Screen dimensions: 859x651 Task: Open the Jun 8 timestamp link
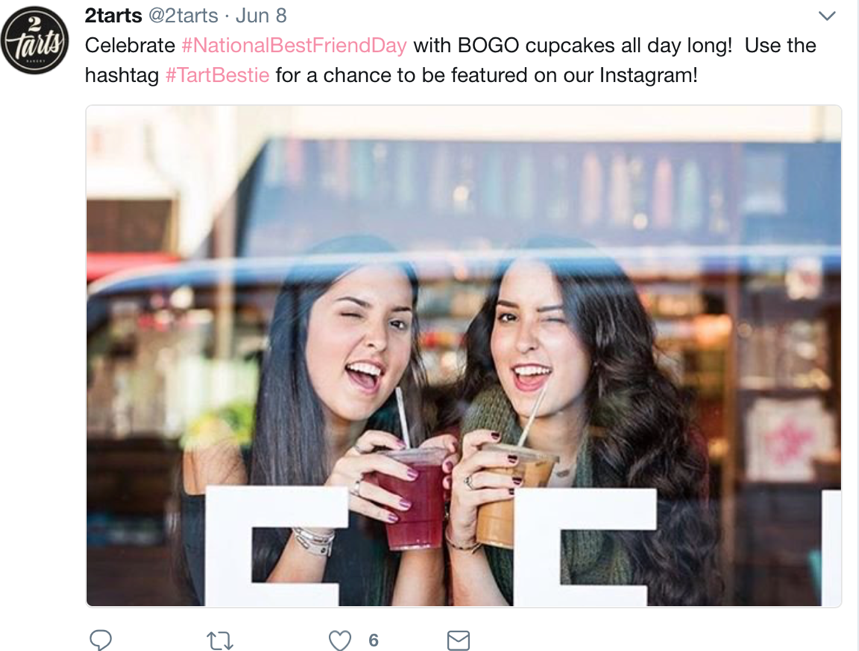tap(261, 15)
